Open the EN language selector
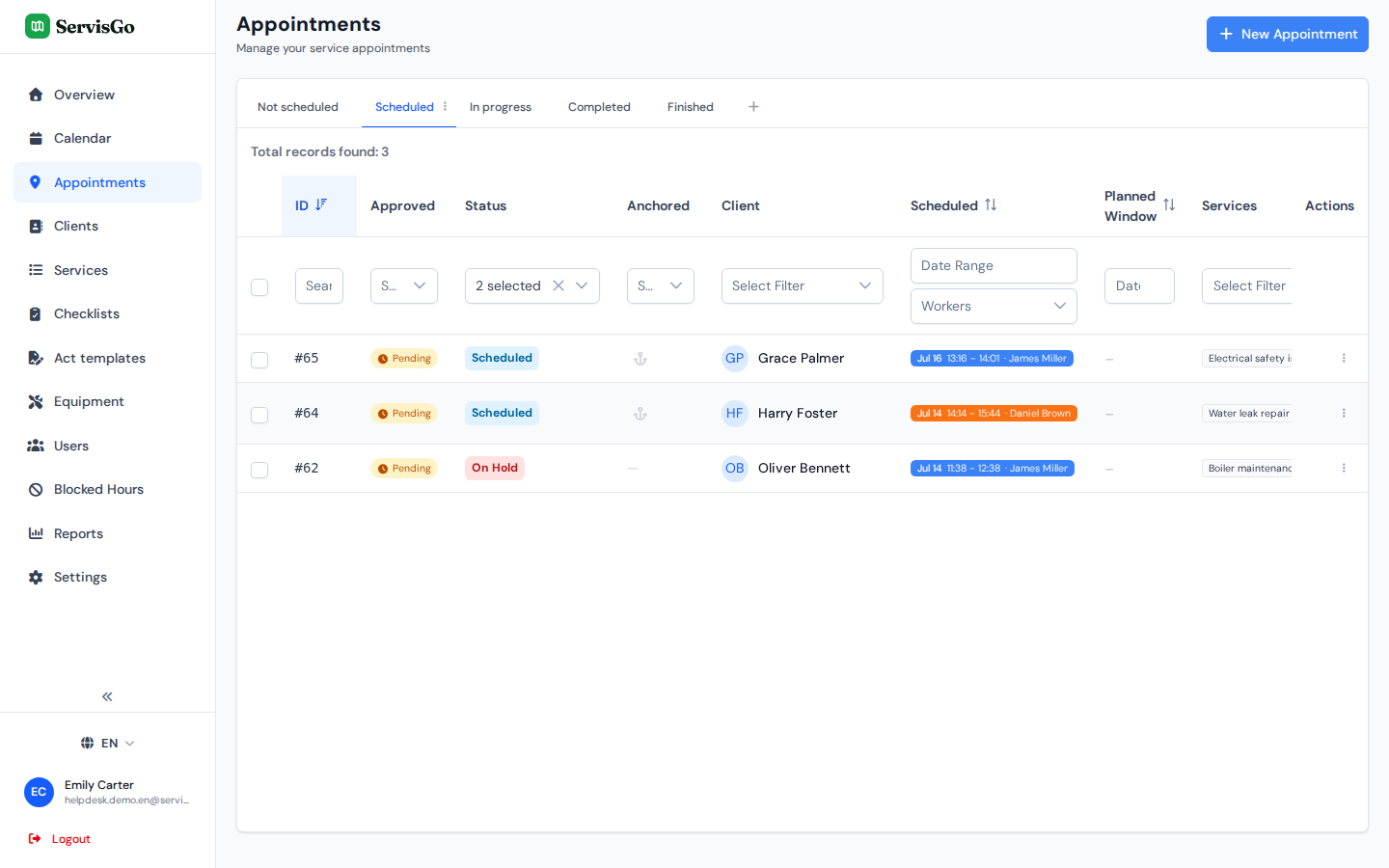 point(108,743)
